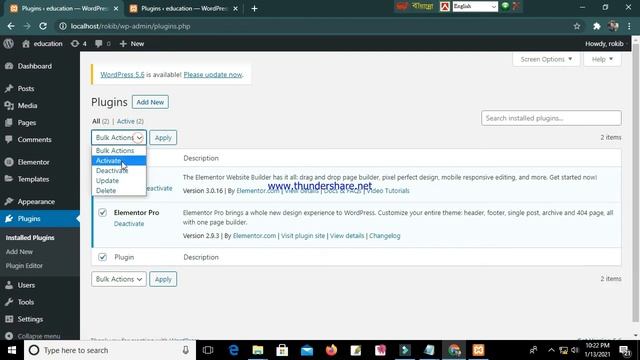Viewport: 640px width, 360px height.
Task: Open File Explorer from the taskbar
Action: pos(258,350)
